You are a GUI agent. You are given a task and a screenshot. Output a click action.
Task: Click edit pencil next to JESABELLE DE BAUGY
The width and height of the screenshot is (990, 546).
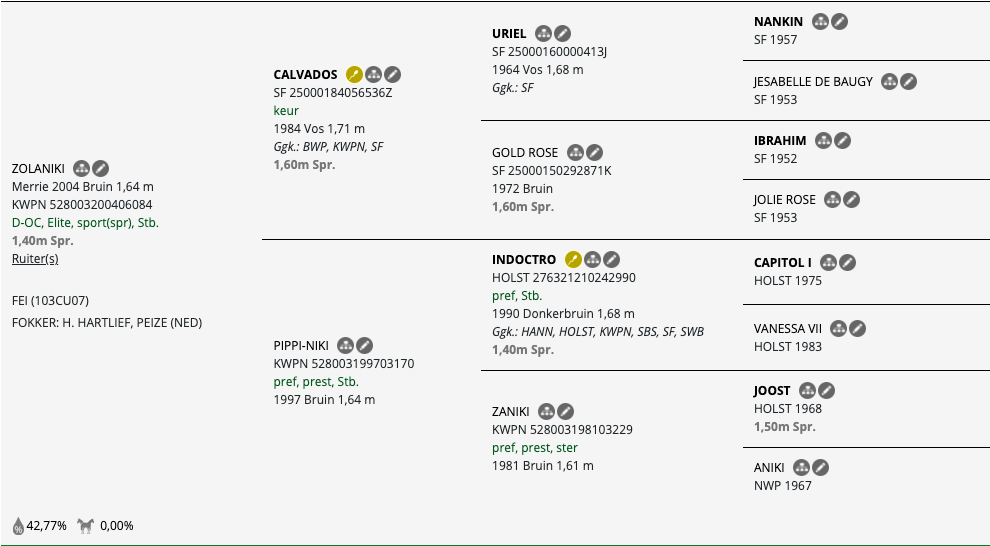click(909, 81)
